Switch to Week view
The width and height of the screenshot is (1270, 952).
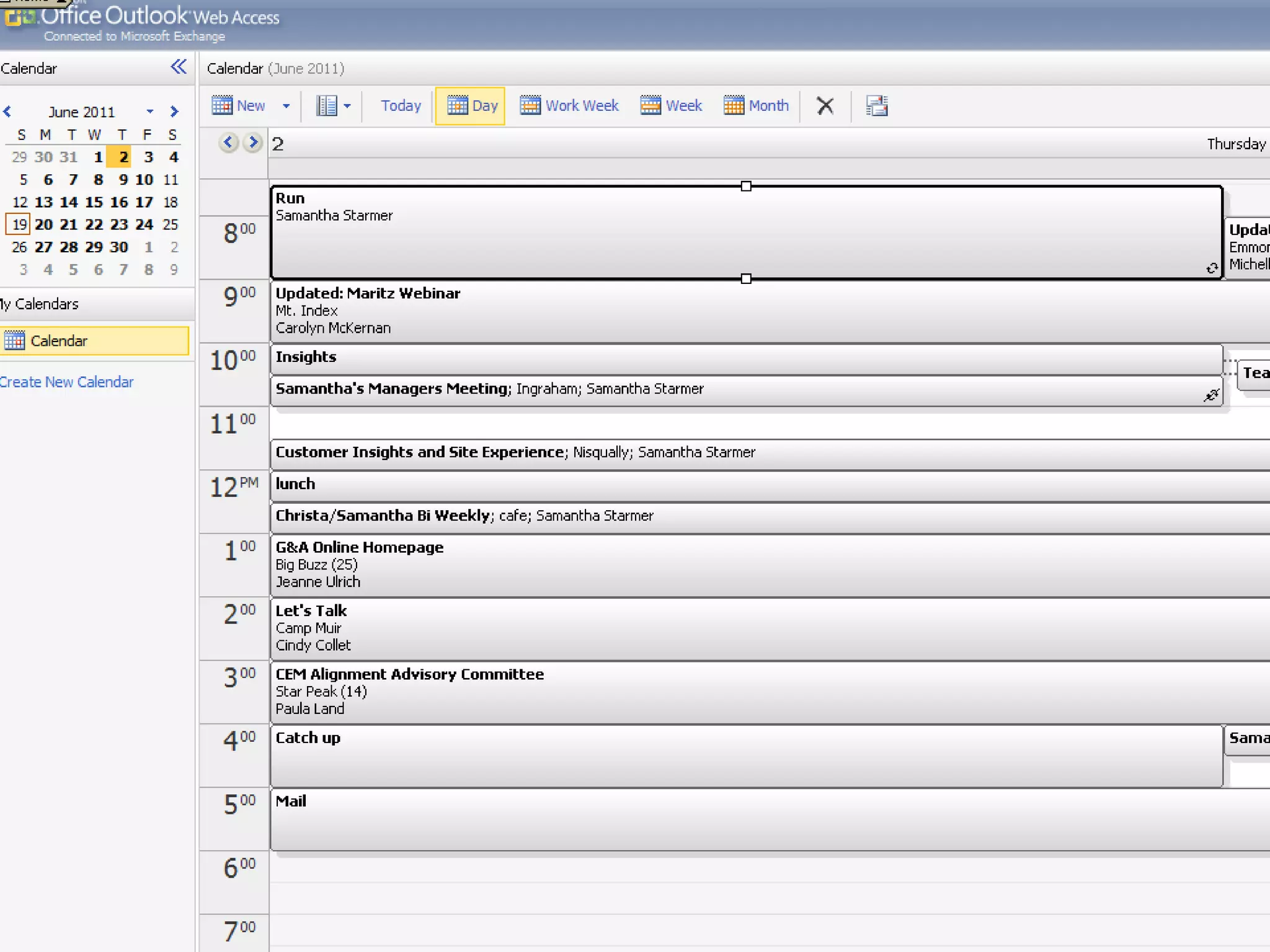click(x=671, y=106)
